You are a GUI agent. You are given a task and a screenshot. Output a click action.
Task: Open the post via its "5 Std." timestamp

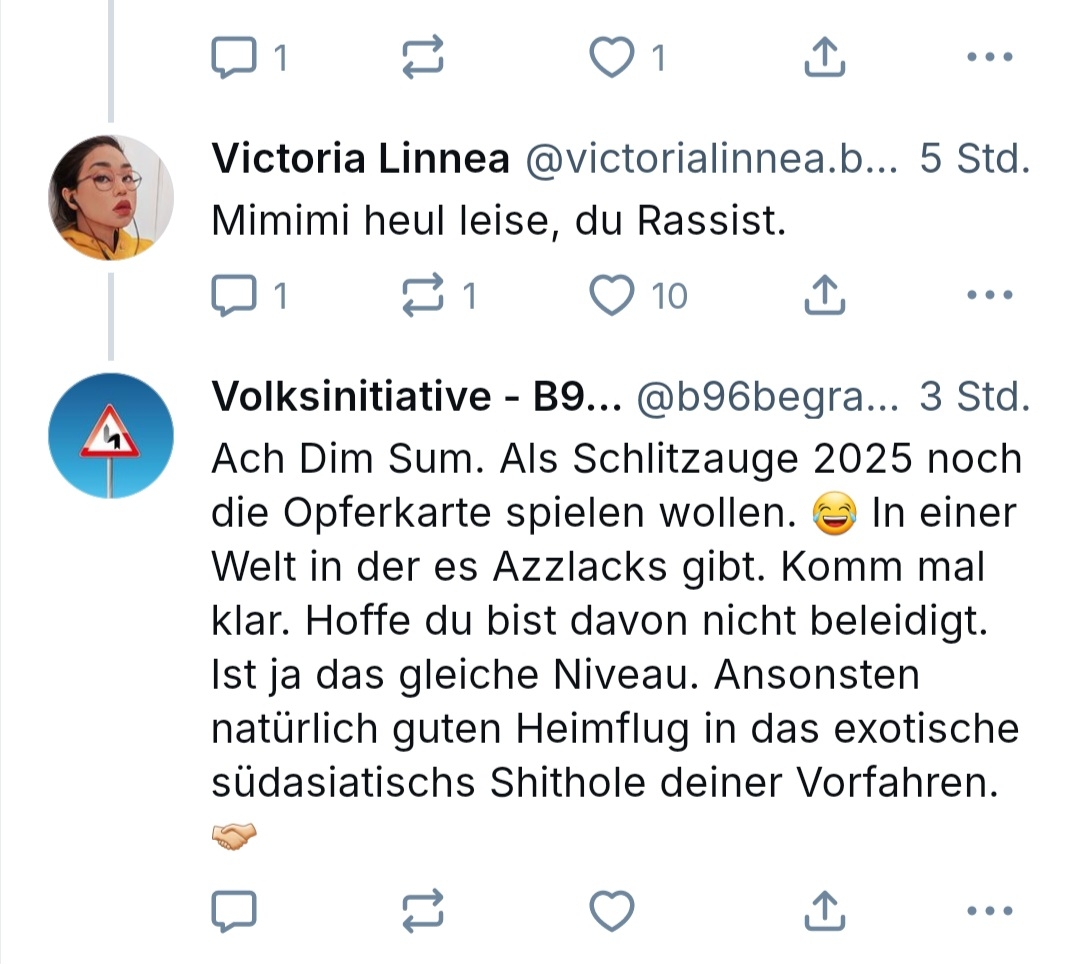tap(975, 159)
